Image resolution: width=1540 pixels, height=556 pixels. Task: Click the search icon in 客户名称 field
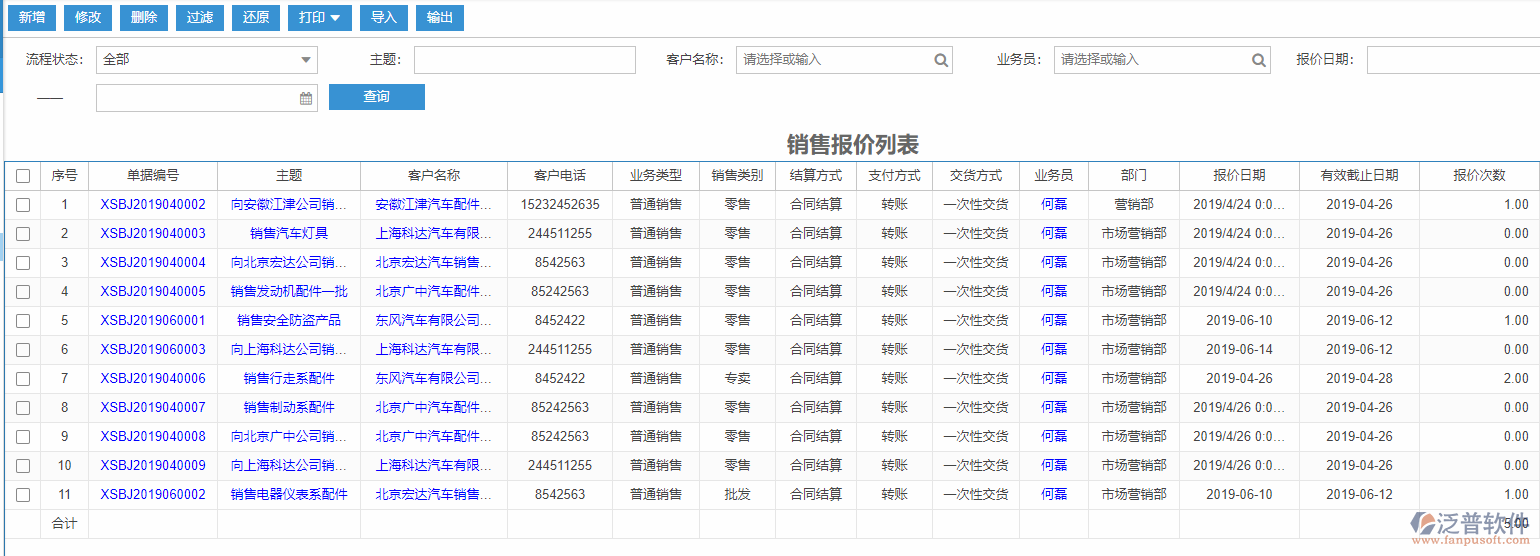(941, 60)
